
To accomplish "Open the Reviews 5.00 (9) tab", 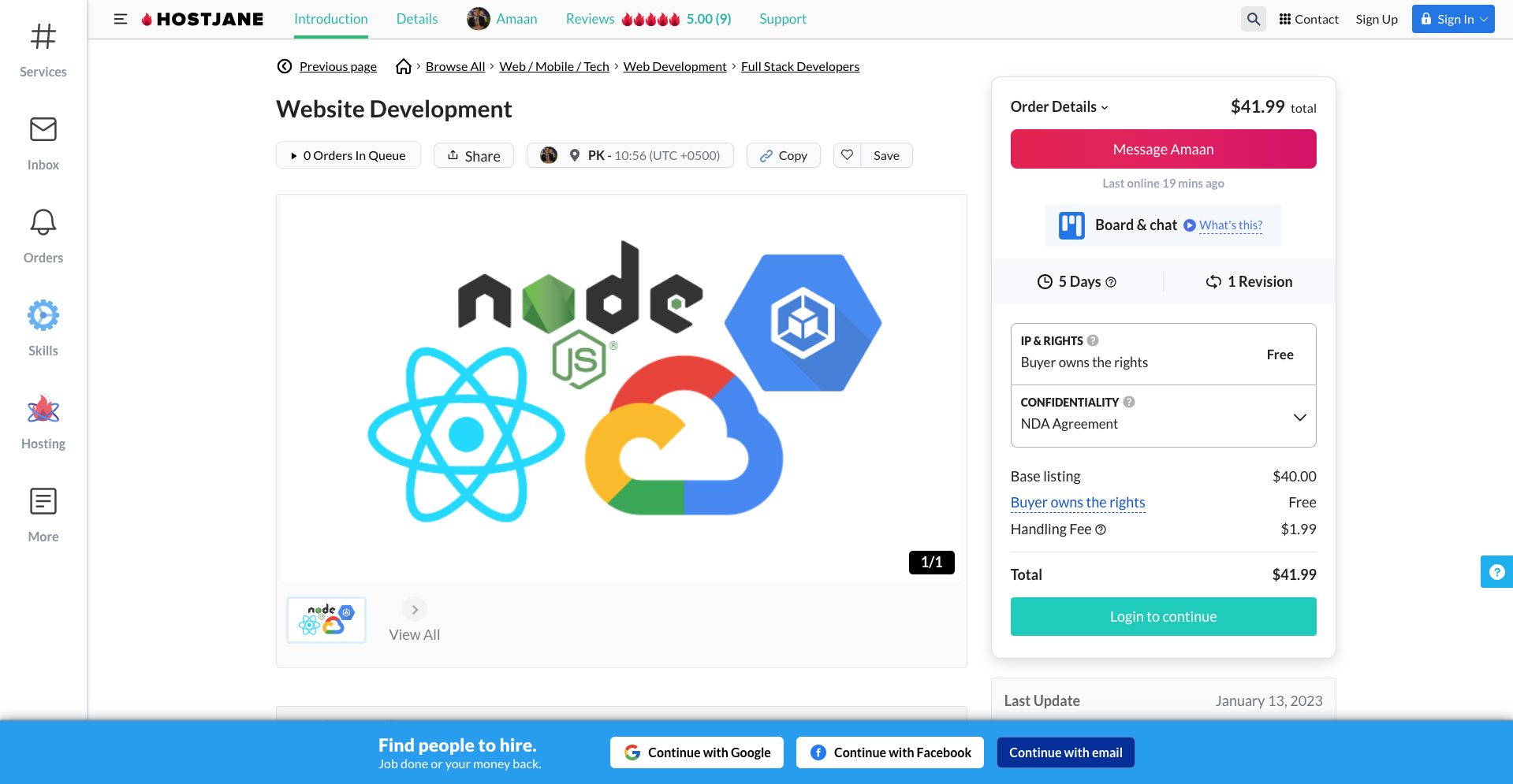I will coord(648,19).
